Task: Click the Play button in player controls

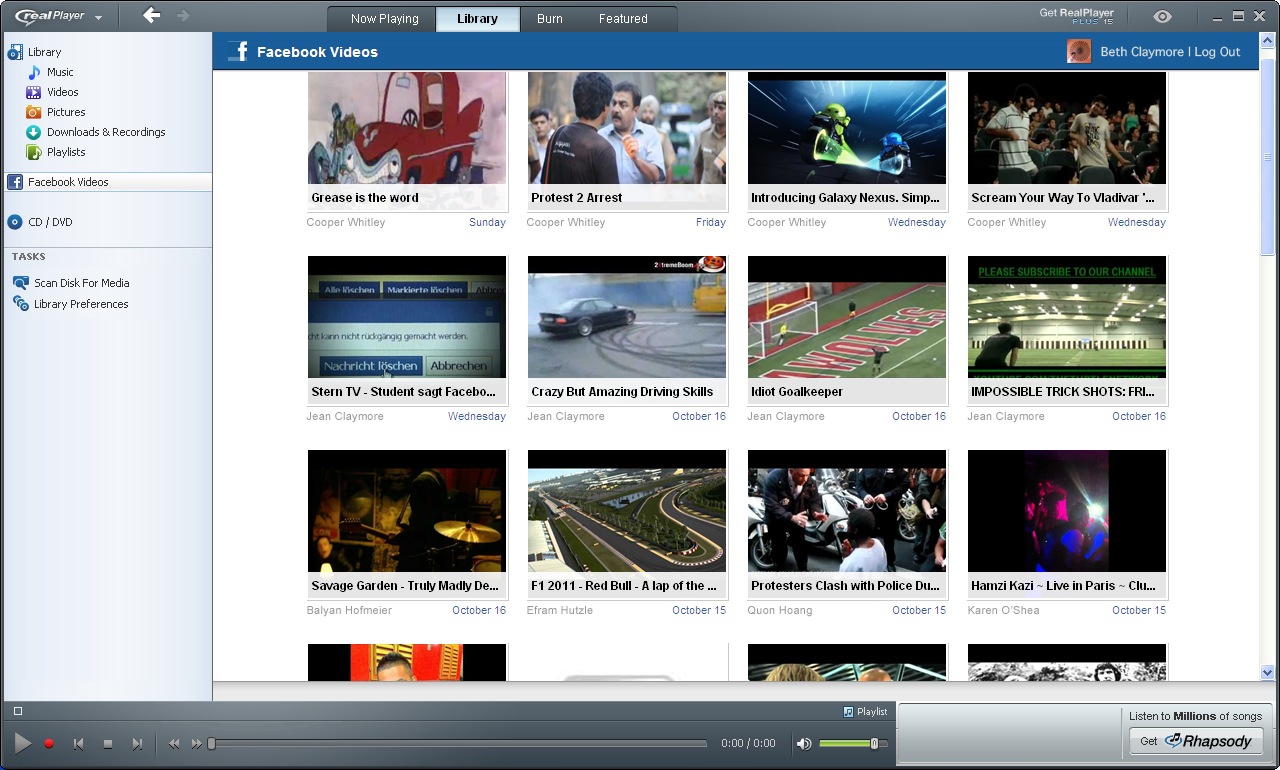Action: tap(22, 743)
